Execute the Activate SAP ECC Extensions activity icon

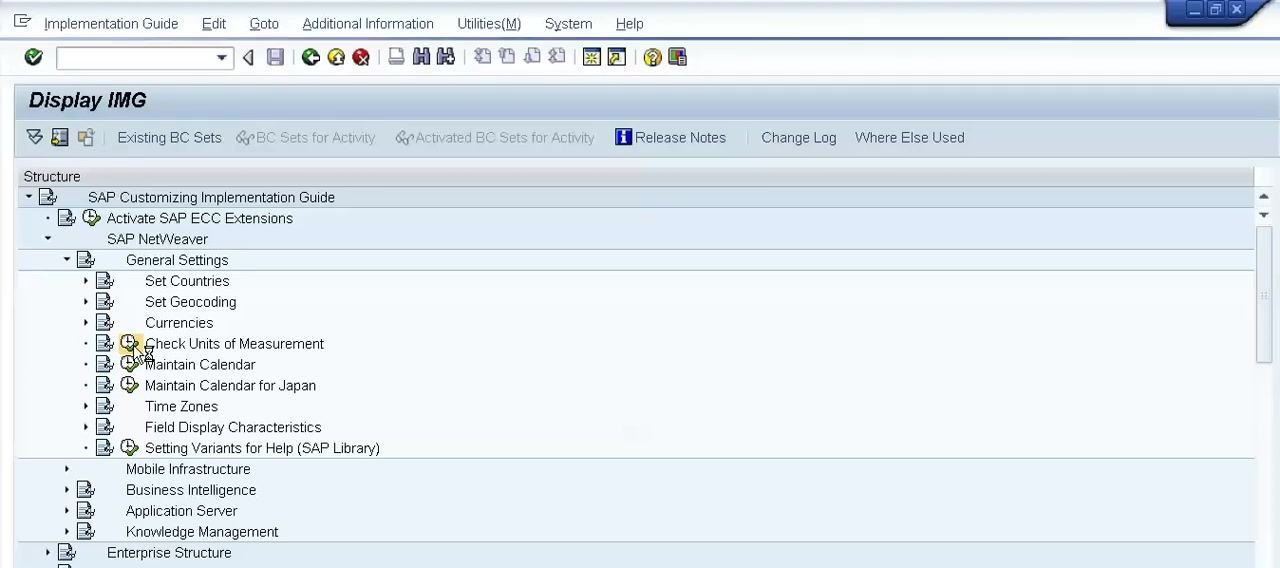point(91,218)
